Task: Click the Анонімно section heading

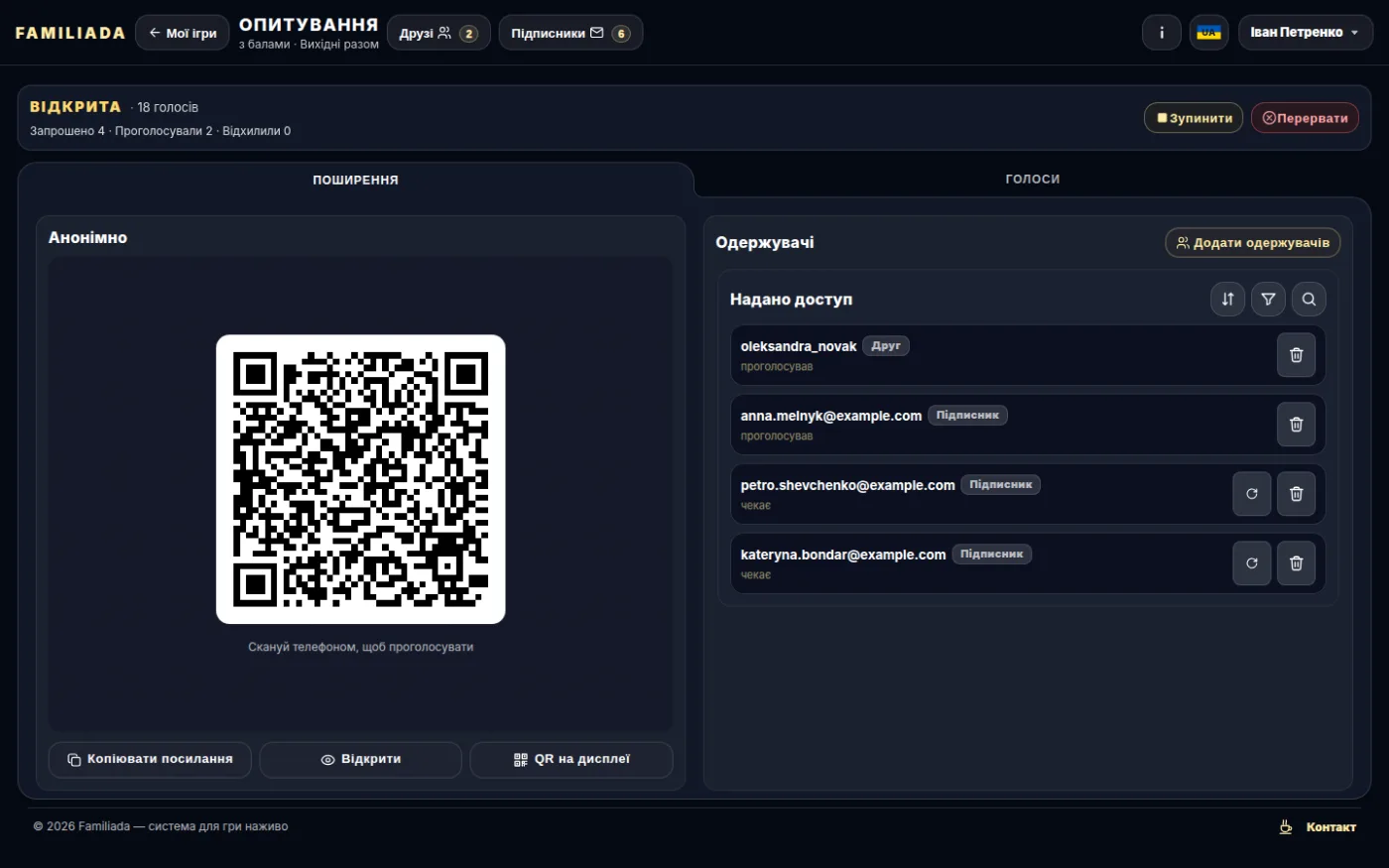Action: [x=88, y=238]
